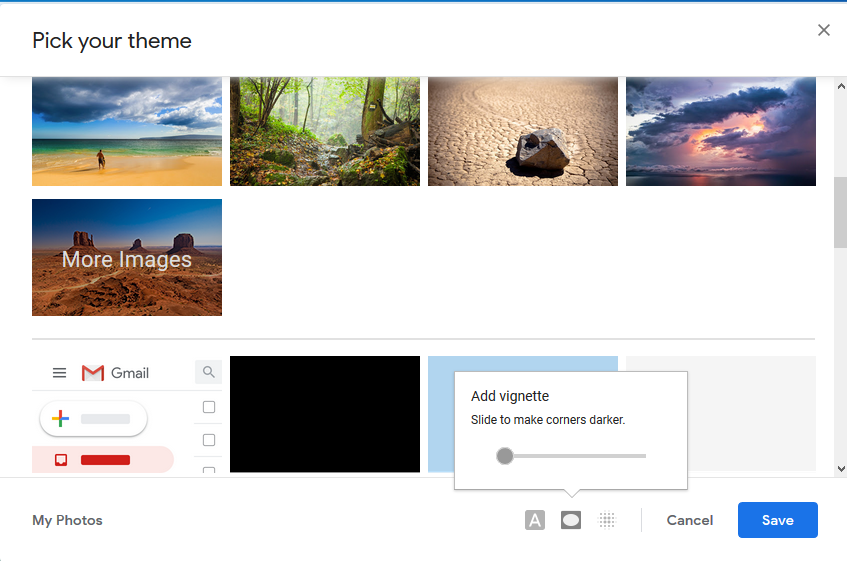Click the vignette slider handle
This screenshot has width=847, height=561.
click(505, 456)
